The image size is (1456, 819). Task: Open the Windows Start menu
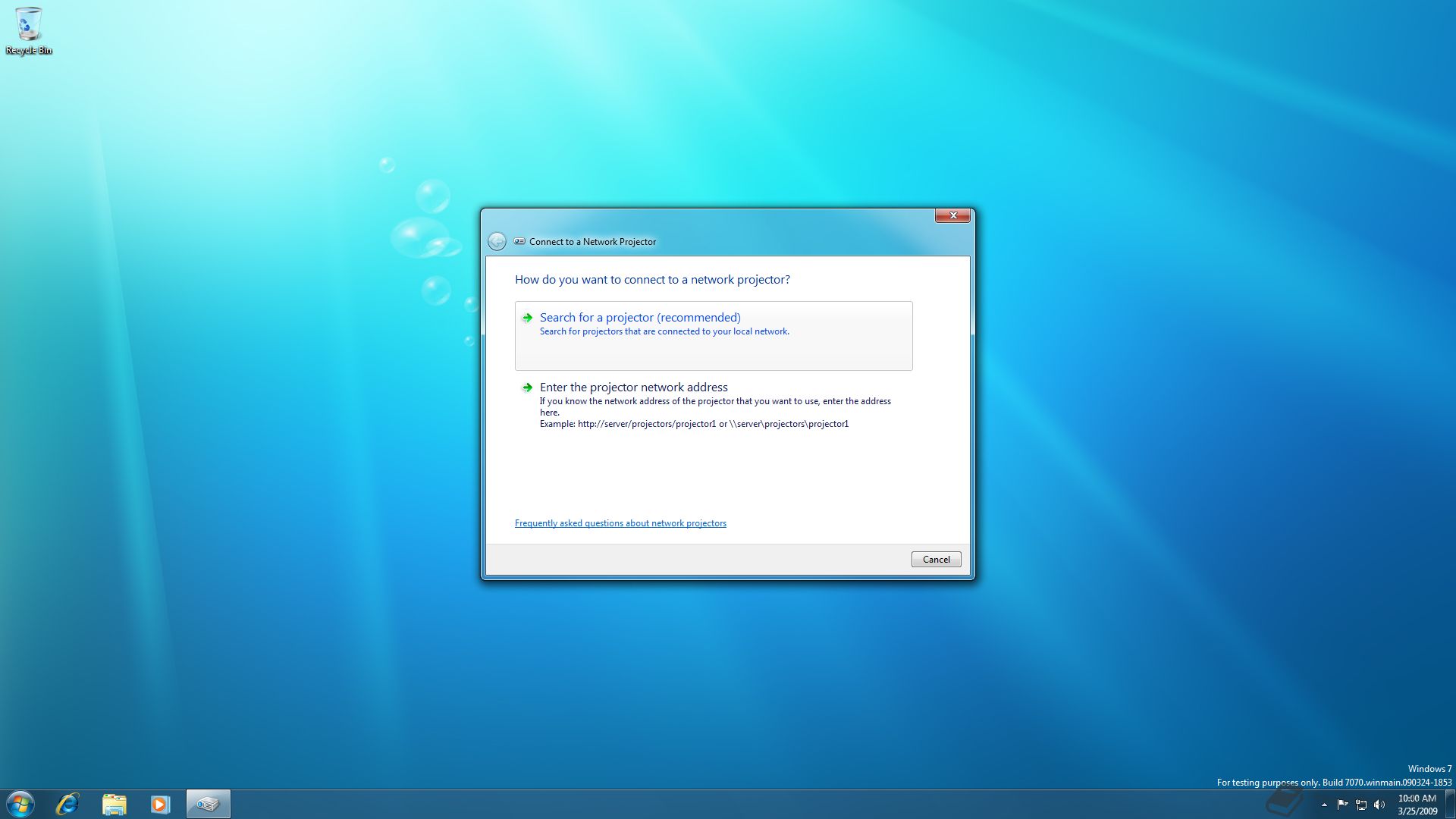pos(20,804)
